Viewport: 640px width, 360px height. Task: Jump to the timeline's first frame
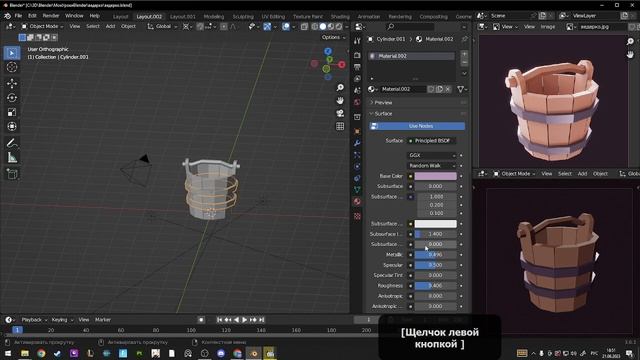coord(220,320)
